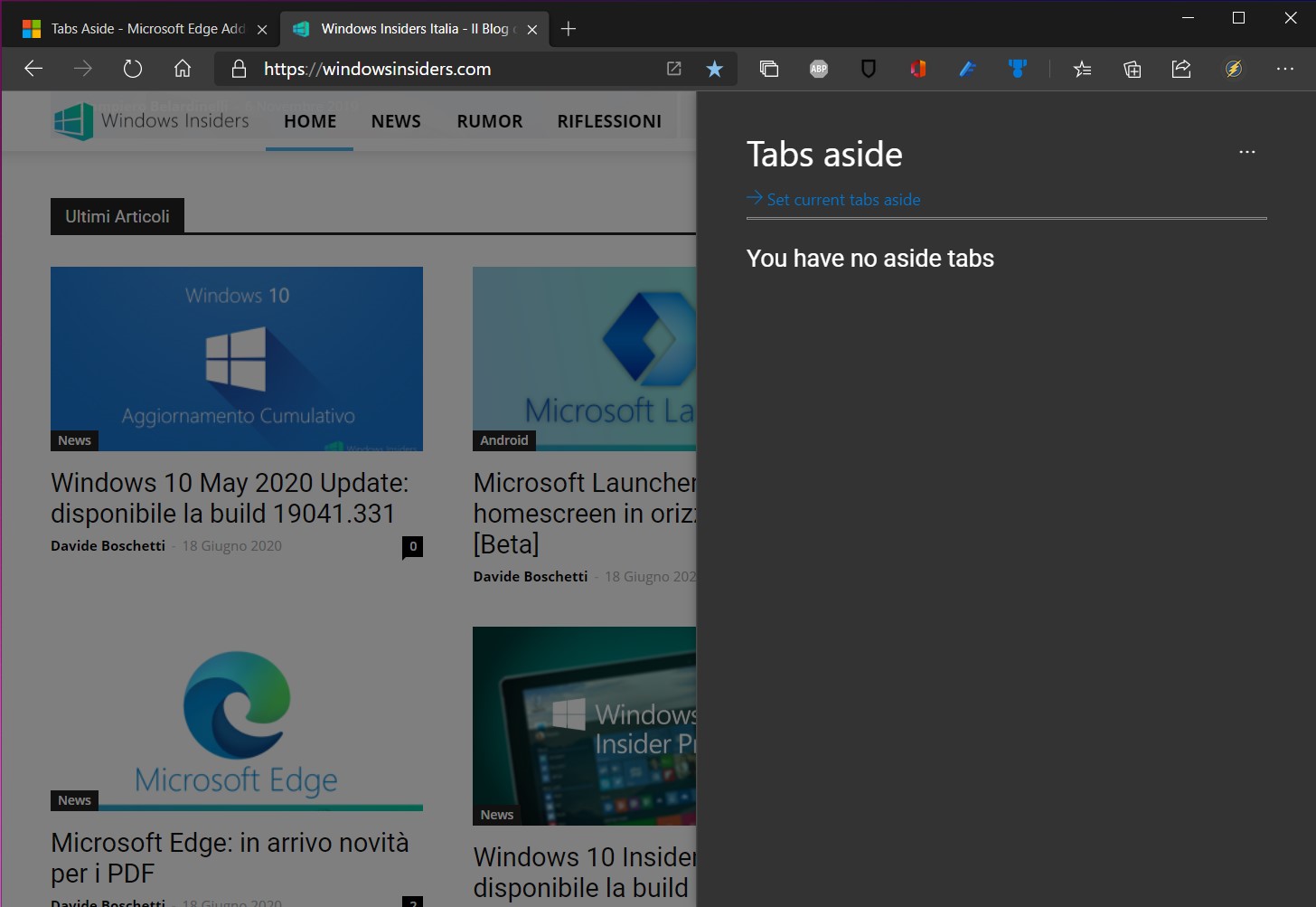This screenshot has height=907, width=1316.
Task: Click the Tabs aside panel heading
Action: (824, 155)
